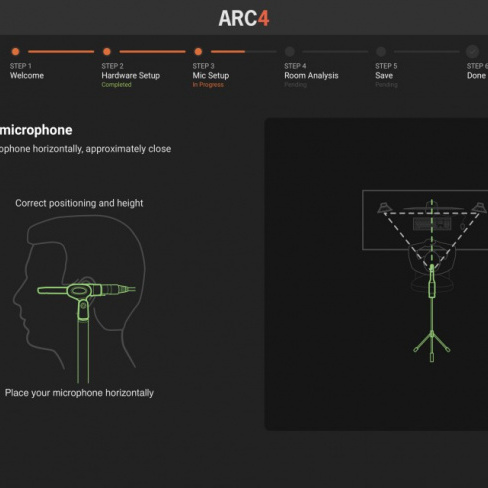Select the Room Analysis step label
The height and width of the screenshot is (488, 488).
coord(311,76)
